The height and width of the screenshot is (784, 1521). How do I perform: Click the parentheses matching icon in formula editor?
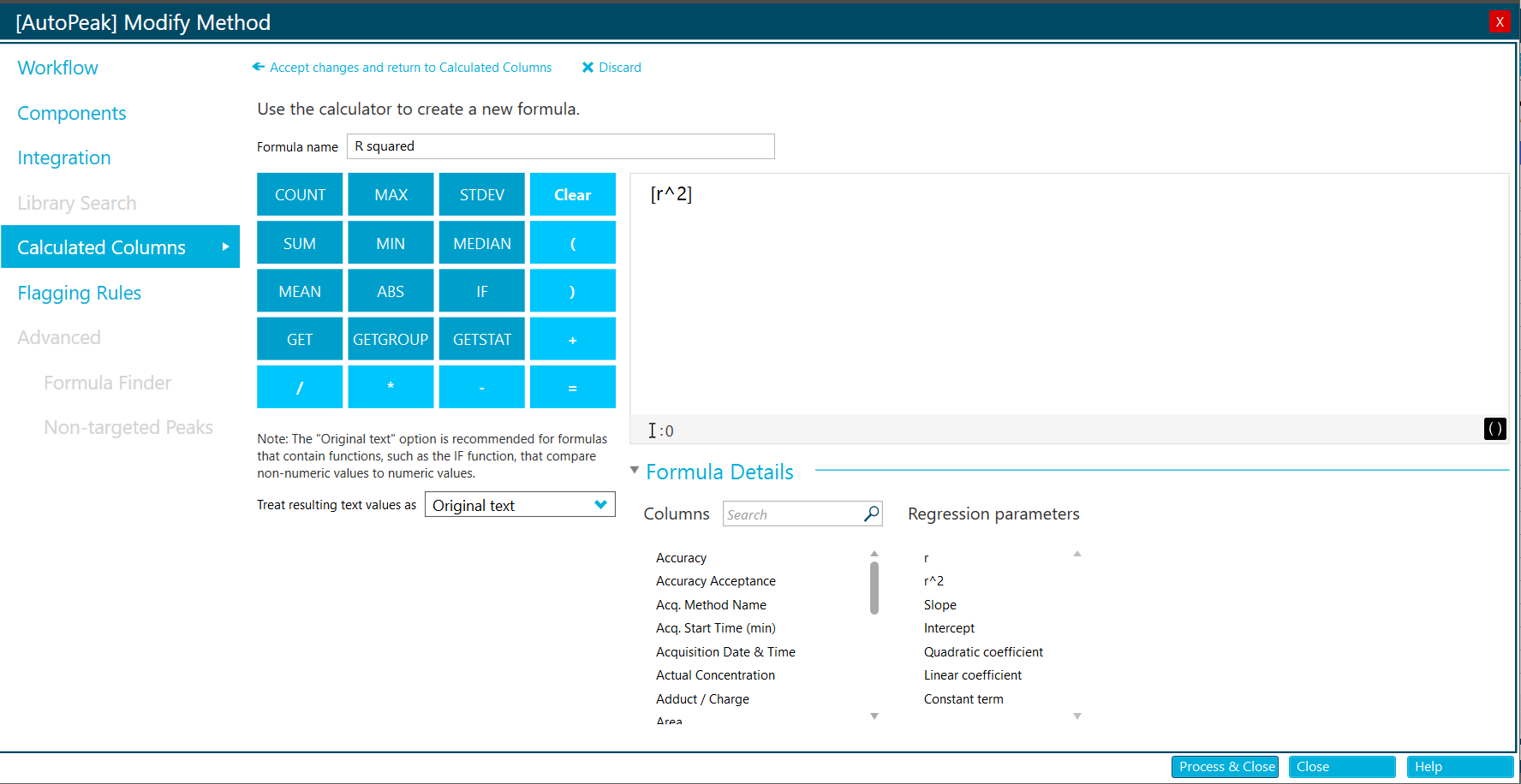pyautogui.click(x=1494, y=429)
